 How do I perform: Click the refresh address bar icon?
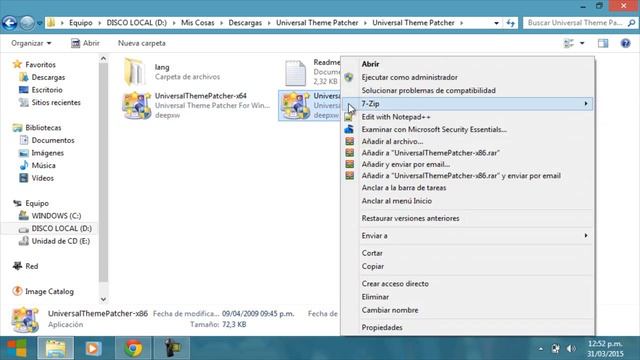click(x=511, y=23)
